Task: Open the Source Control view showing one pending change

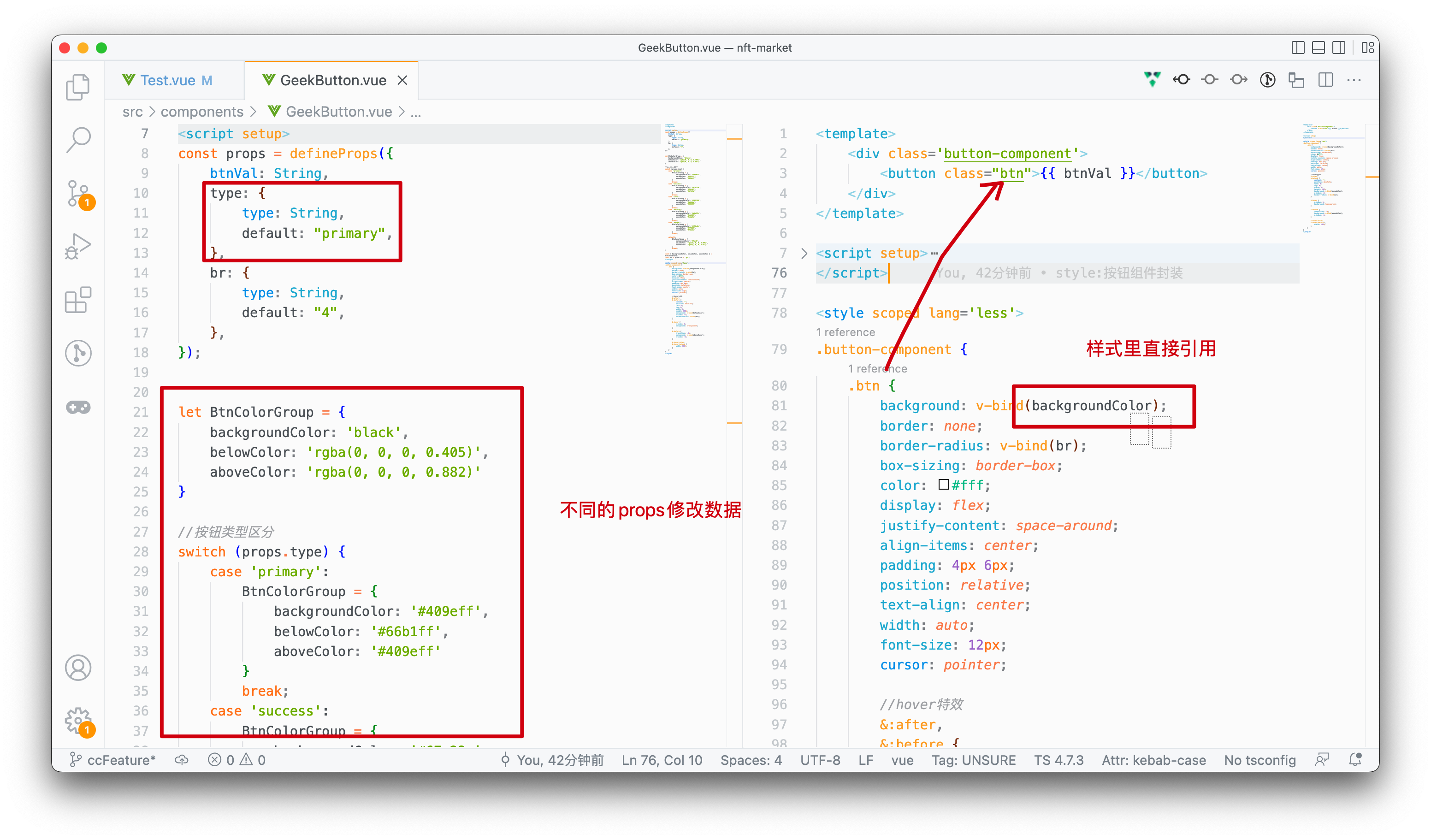Action: click(x=78, y=194)
